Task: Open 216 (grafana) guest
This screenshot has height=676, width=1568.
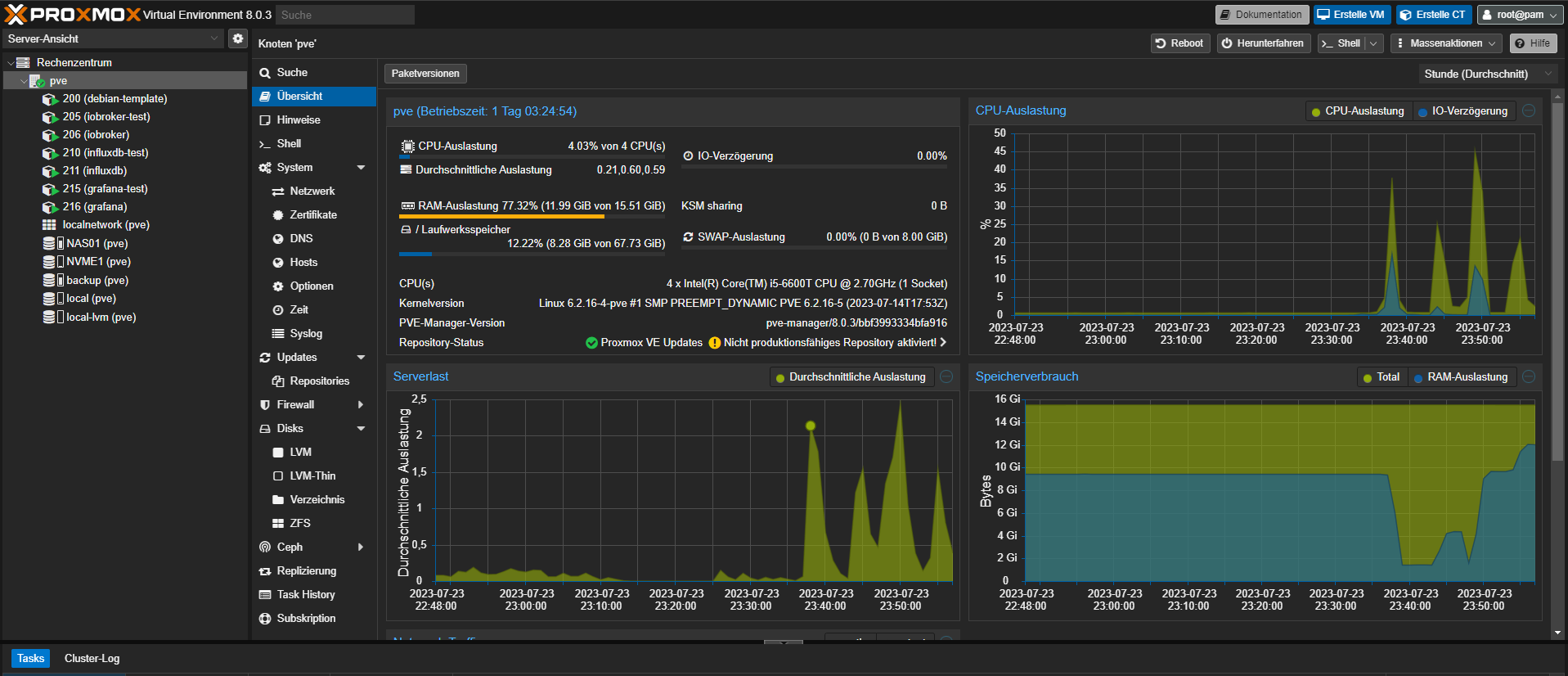Action: (x=95, y=206)
